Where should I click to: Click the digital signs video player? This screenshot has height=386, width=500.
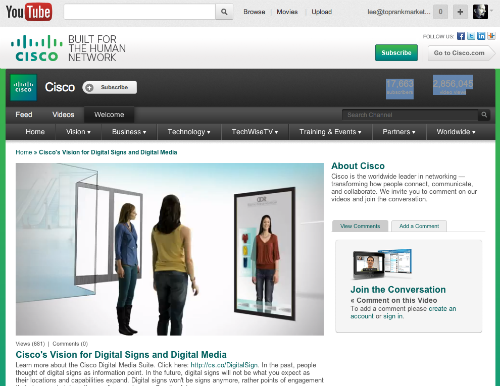pyautogui.click(x=170, y=249)
